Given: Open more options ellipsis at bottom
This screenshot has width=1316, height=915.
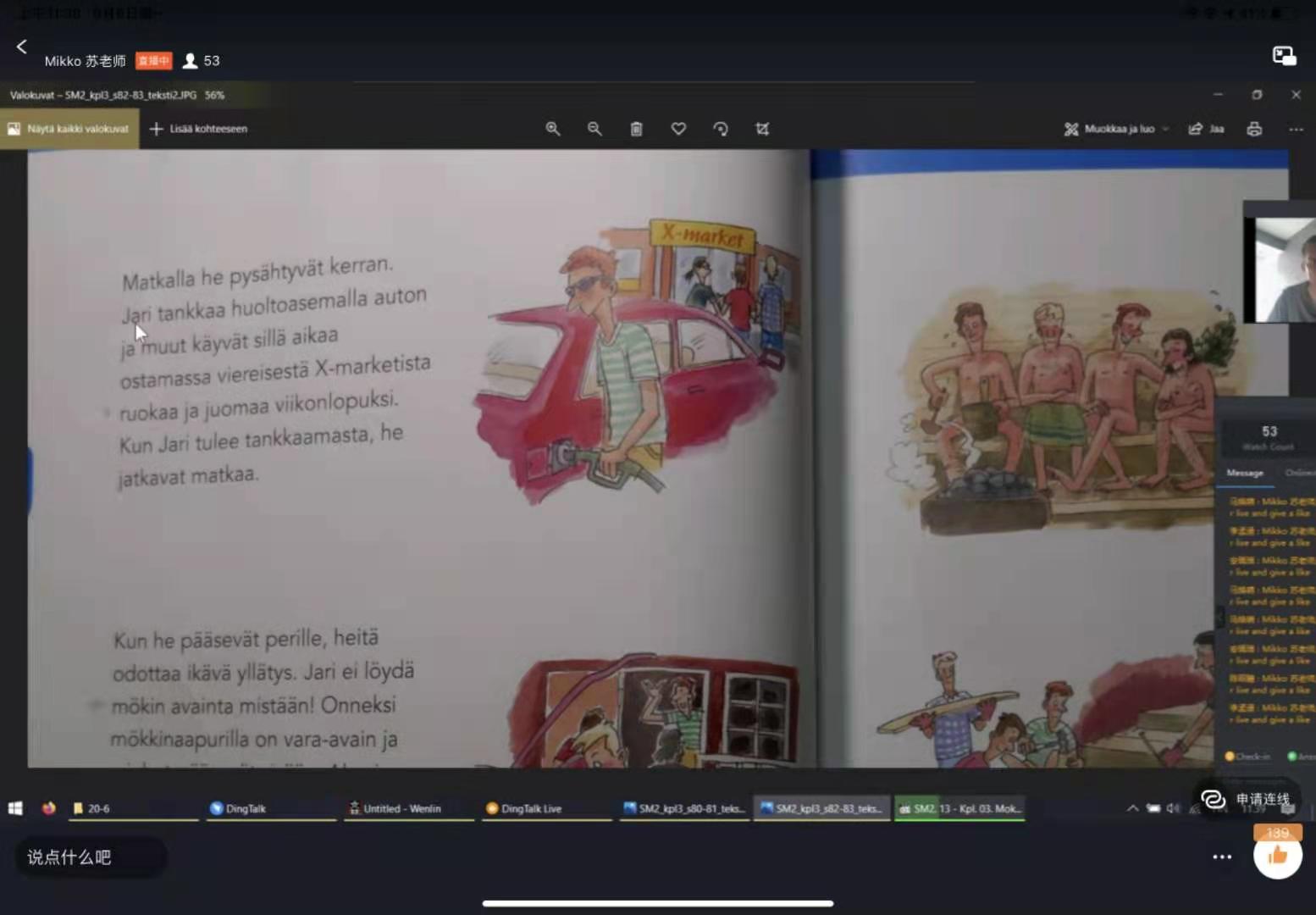Looking at the screenshot, I should point(1222,857).
